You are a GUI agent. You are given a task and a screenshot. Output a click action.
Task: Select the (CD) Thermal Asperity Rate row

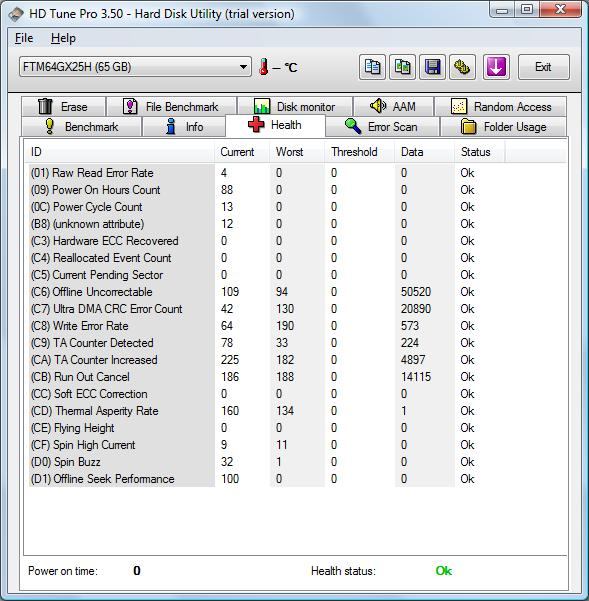[x=267, y=411]
